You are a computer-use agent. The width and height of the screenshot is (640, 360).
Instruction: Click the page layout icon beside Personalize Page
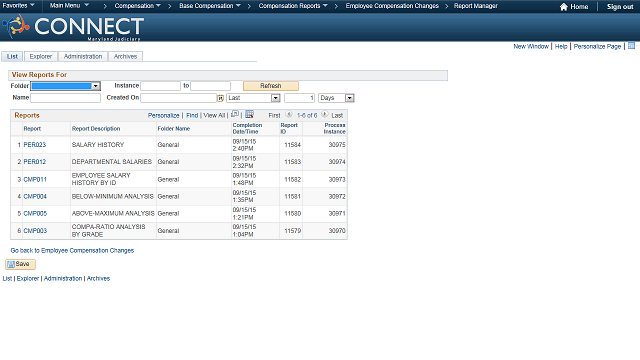coord(631,46)
